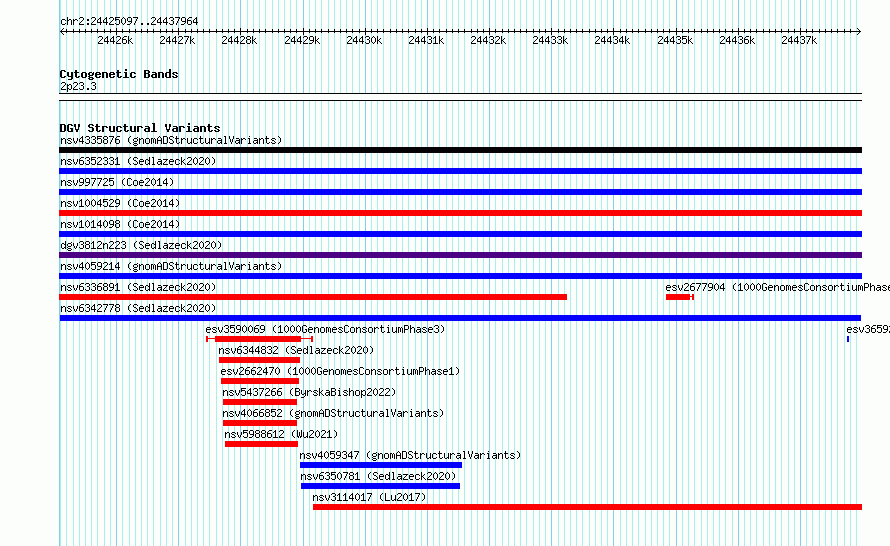Click the 24429k ruler tick label
Viewport: 890px width, 546px height.
click(302, 40)
